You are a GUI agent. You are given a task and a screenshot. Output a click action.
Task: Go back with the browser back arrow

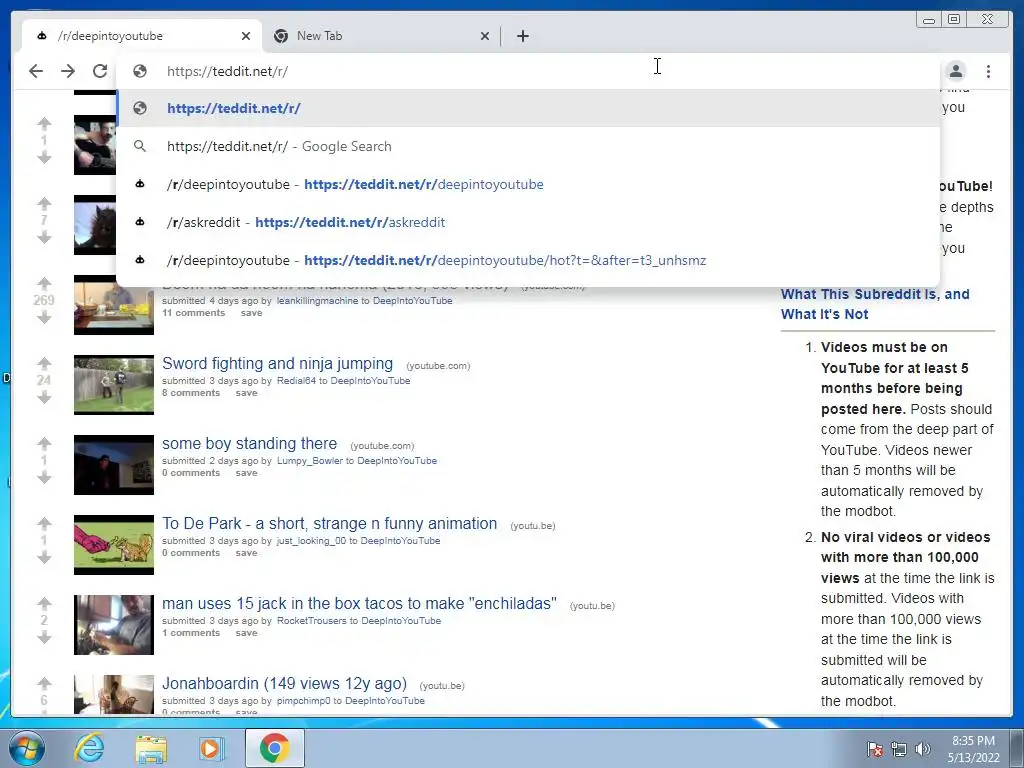tap(36, 71)
